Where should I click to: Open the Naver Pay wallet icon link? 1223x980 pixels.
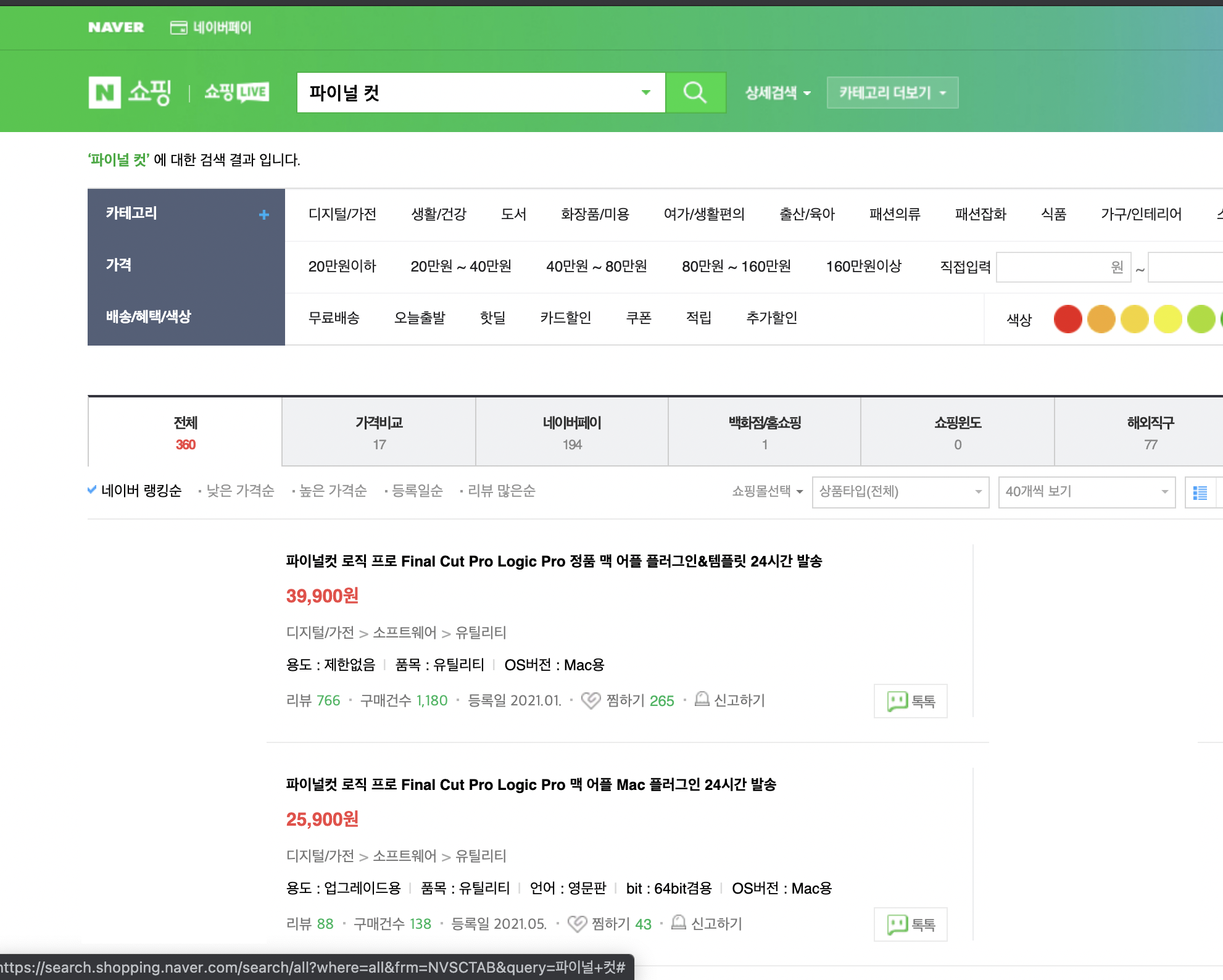coord(179,27)
